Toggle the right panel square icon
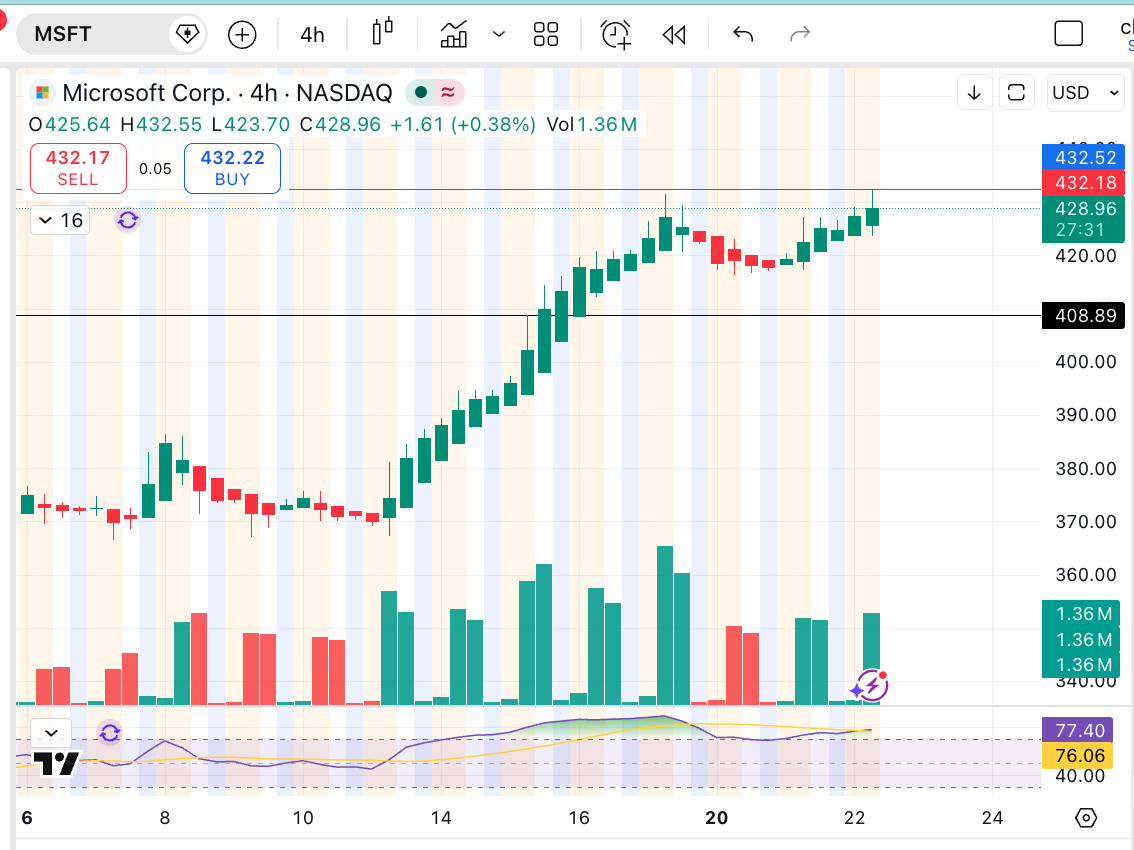 pos(1068,33)
